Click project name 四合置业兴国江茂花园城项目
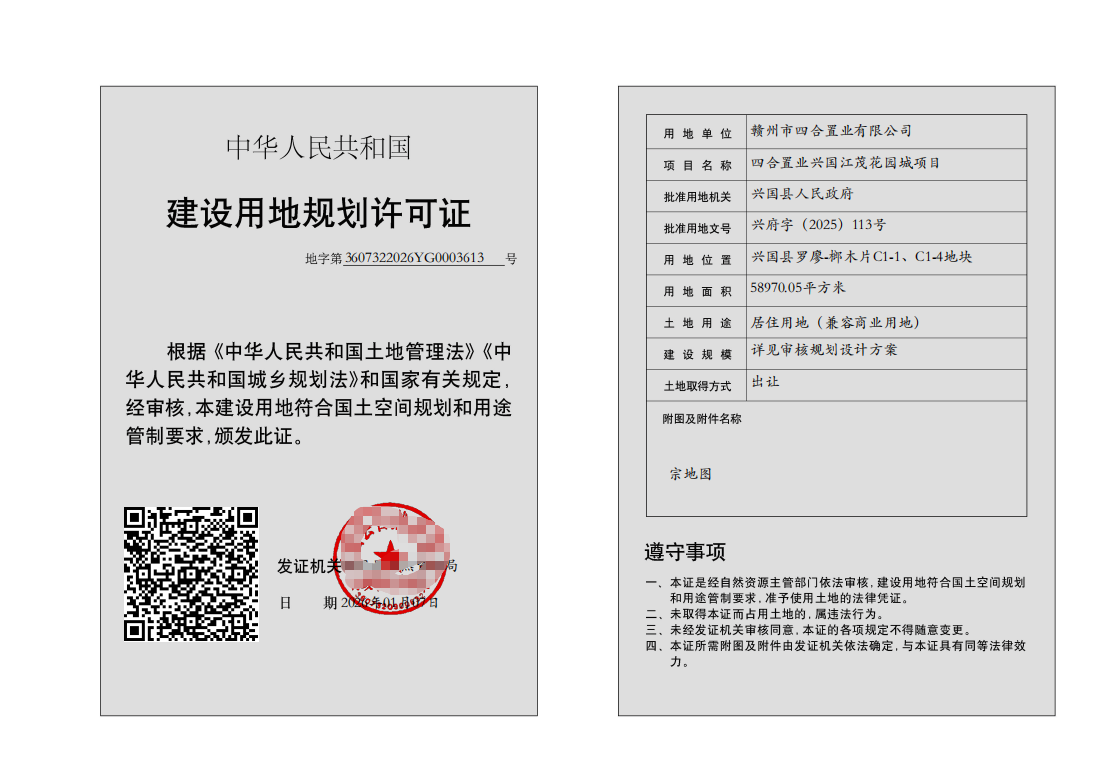The height and width of the screenshot is (763, 1109). pos(845,162)
